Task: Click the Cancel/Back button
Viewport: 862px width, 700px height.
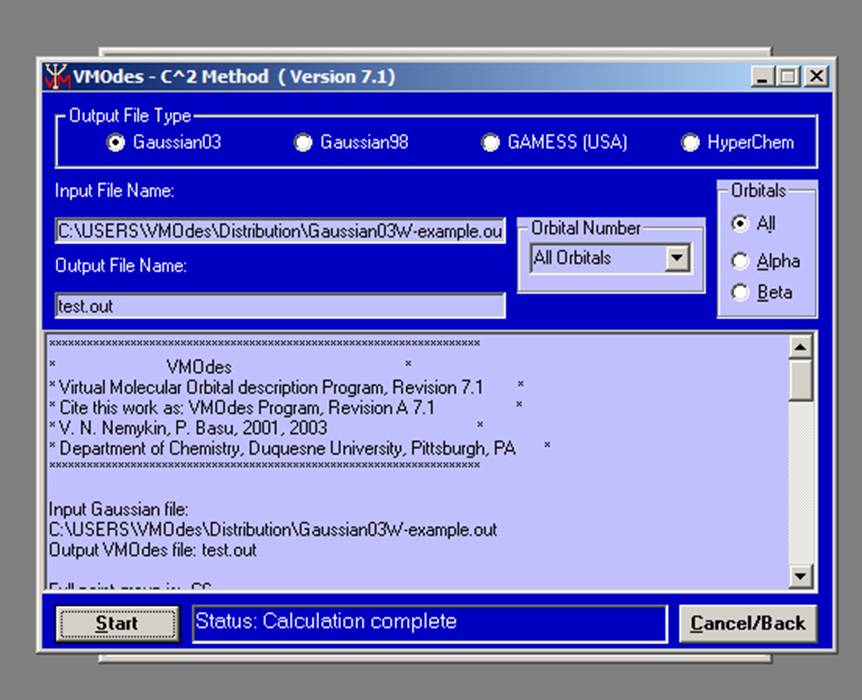Action: 748,624
